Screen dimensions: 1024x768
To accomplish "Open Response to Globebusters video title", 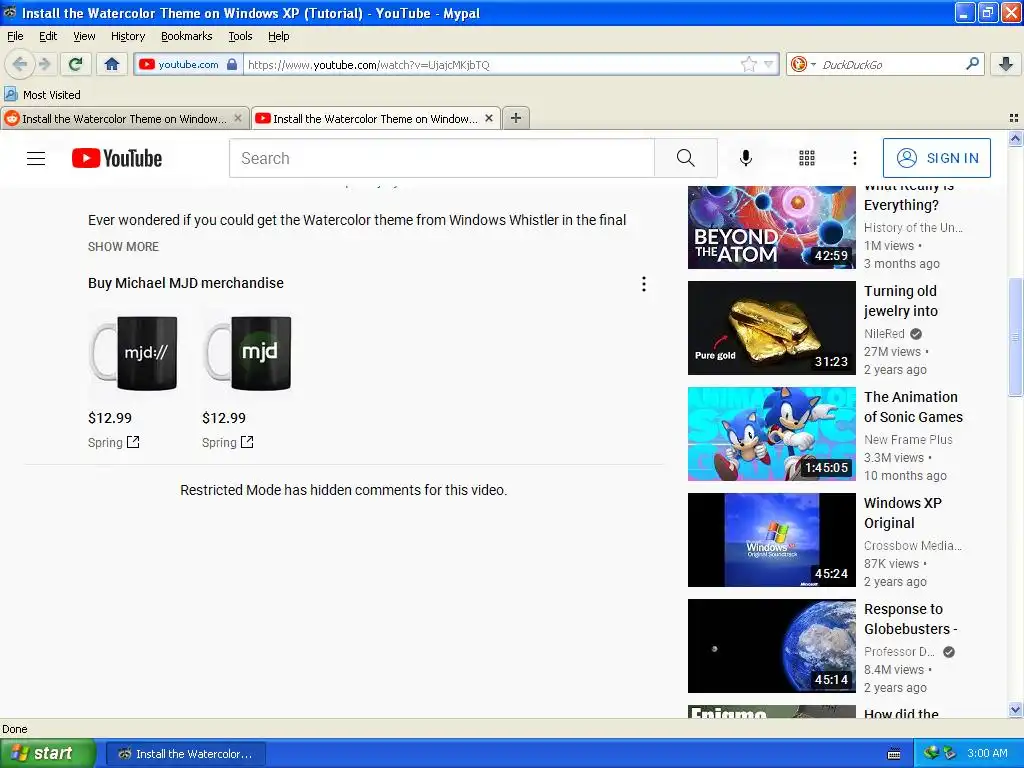I will pos(910,619).
